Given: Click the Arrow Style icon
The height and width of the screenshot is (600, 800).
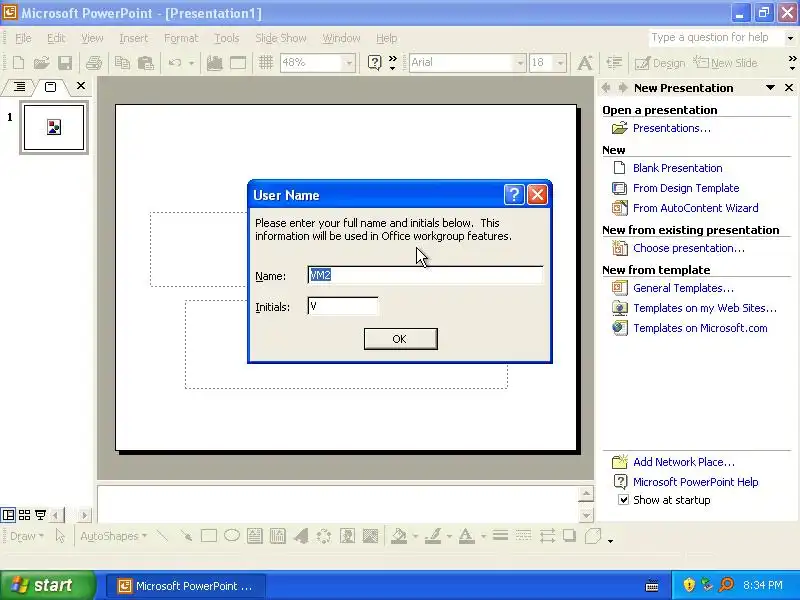Looking at the screenshot, I should [x=547, y=536].
